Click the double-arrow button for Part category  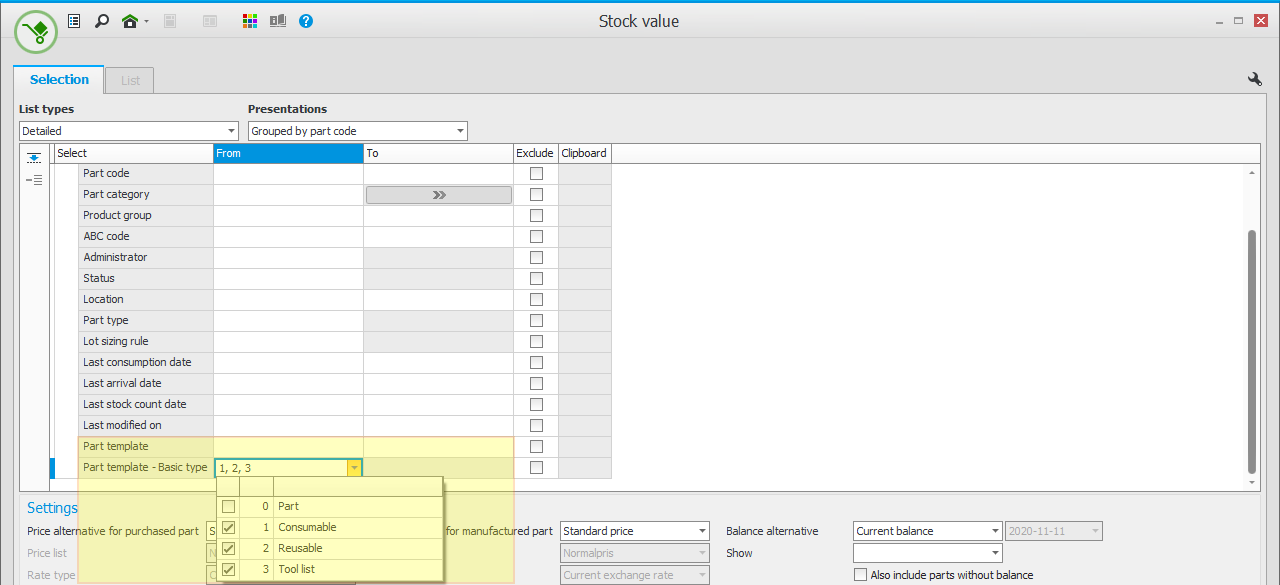438,195
